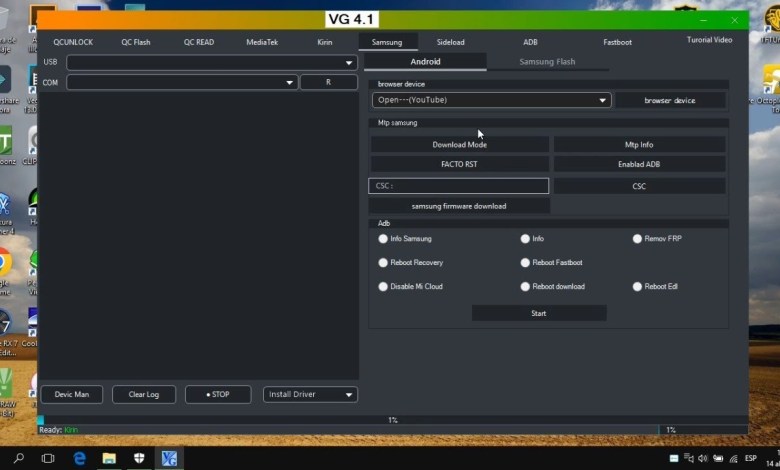Expand the COM port dropdown
780x470 pixels.
coord(290,83)
